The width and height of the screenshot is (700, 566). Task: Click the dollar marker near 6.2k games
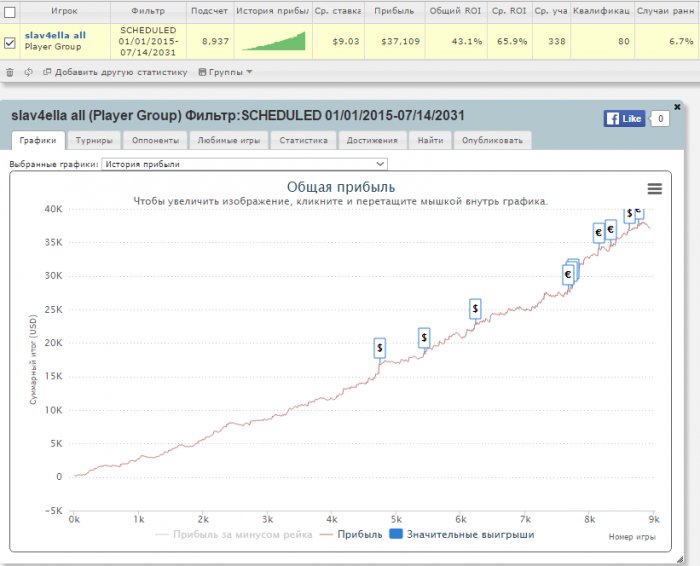click(x=475, y=308)
